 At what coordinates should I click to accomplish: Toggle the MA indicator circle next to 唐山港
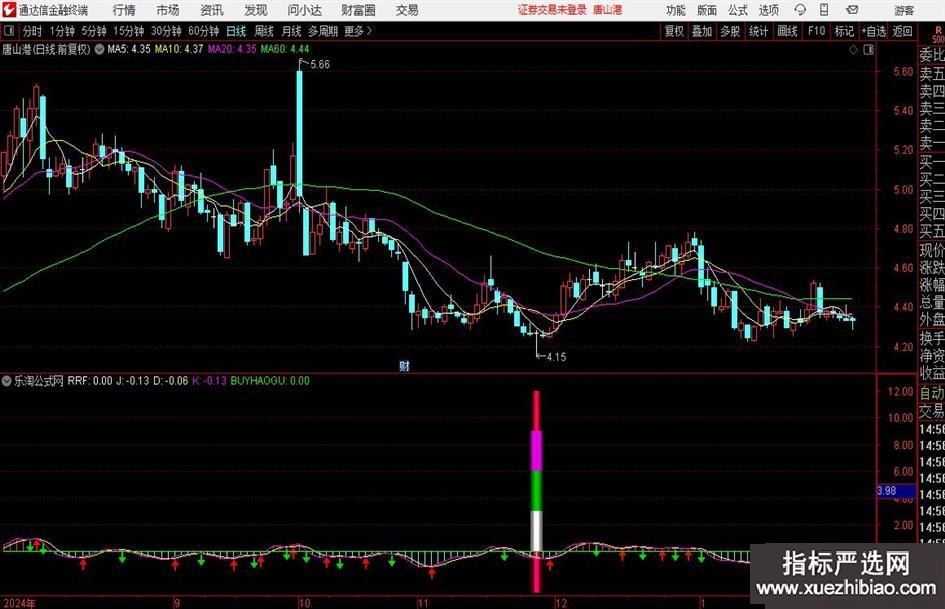coord(99,48)
